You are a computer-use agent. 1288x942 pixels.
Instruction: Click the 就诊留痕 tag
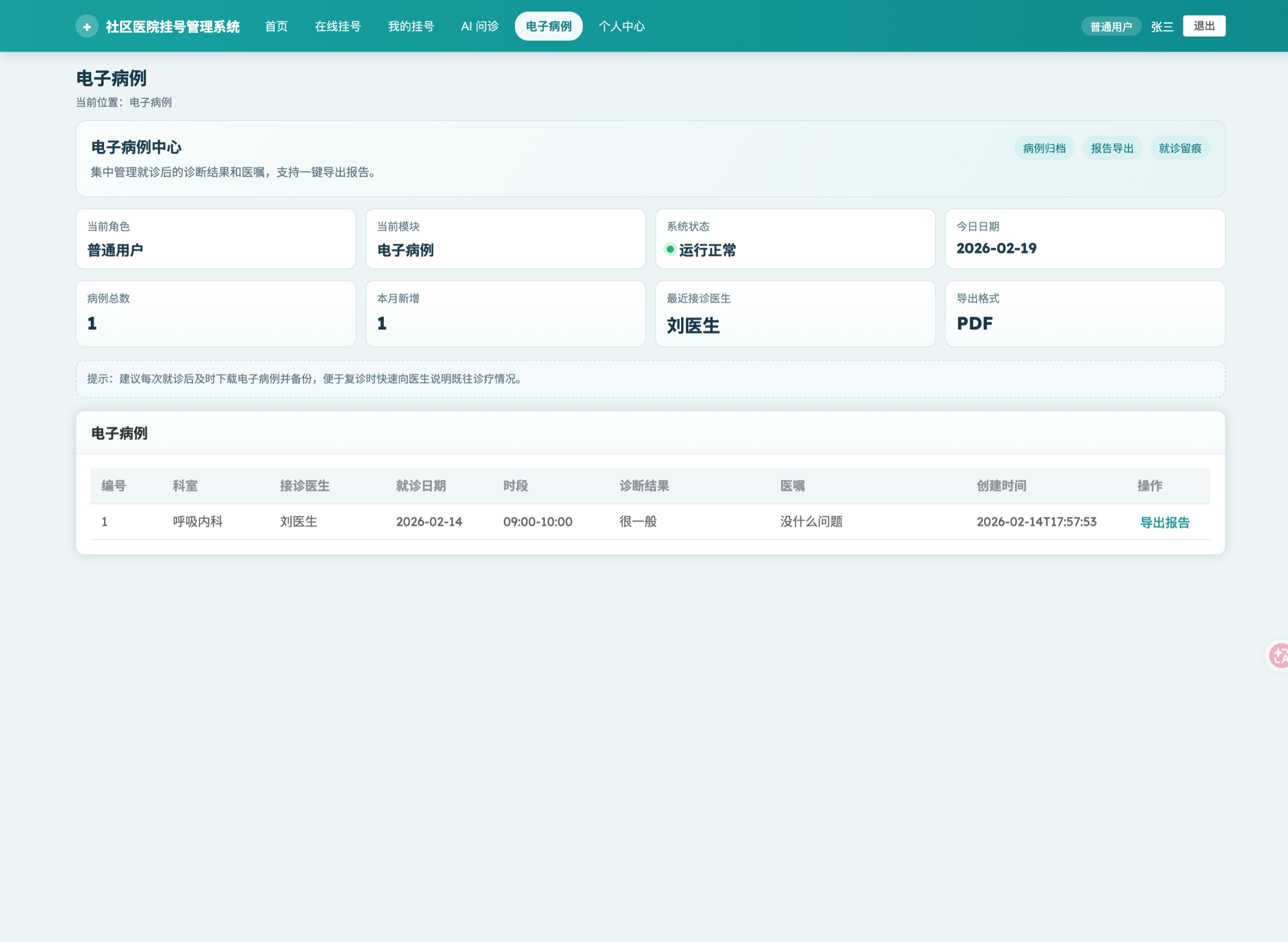[x=1180, y=148]
